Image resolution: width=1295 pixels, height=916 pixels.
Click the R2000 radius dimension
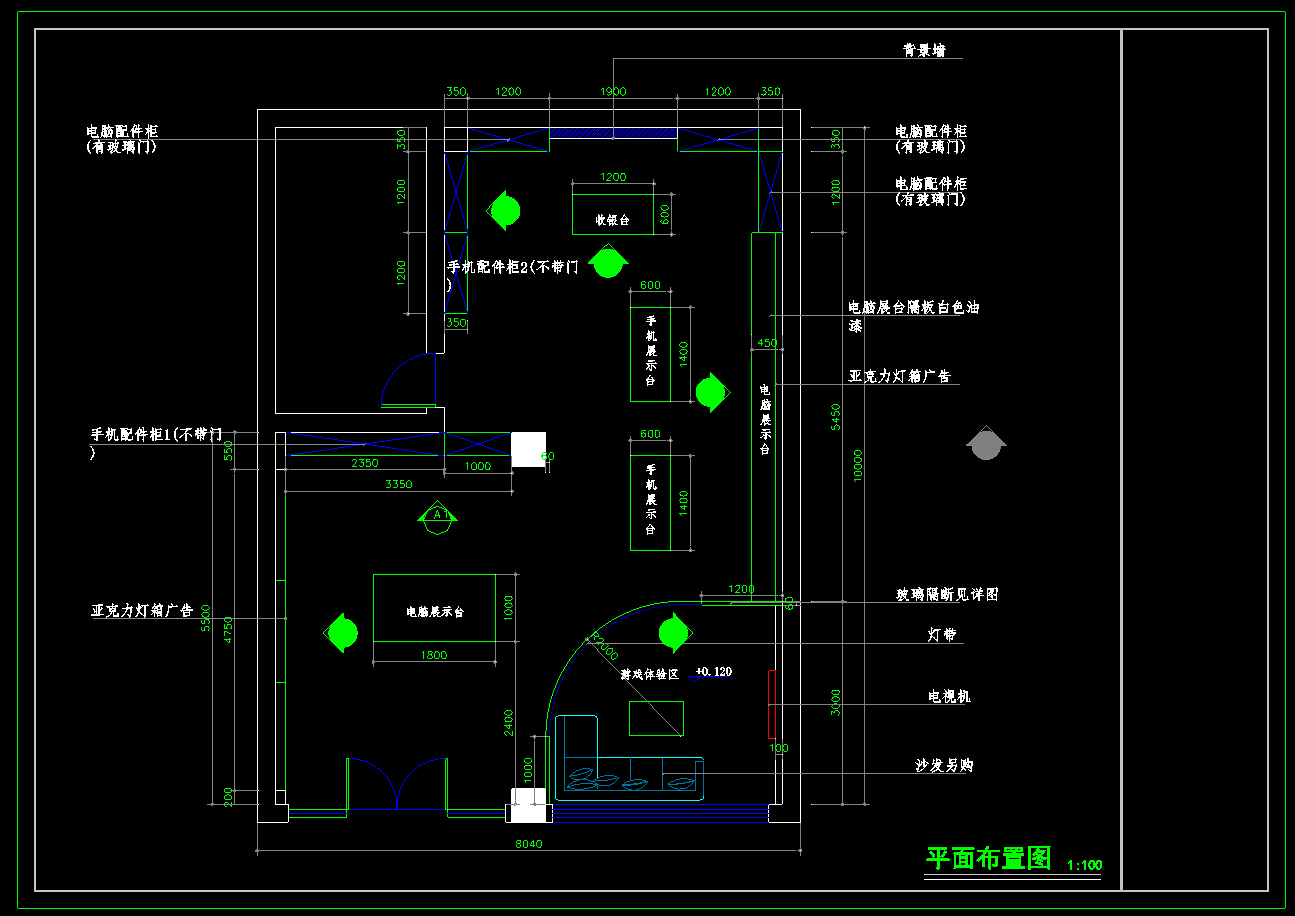(x=604, y=645)
